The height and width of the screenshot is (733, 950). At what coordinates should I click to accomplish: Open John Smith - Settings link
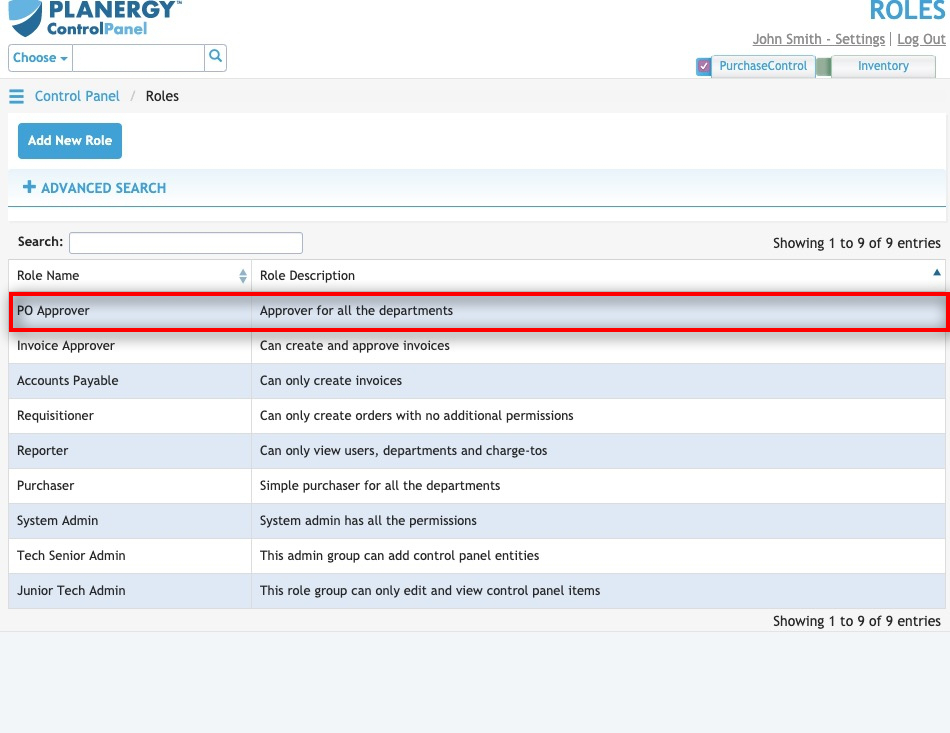pos(819,39)
